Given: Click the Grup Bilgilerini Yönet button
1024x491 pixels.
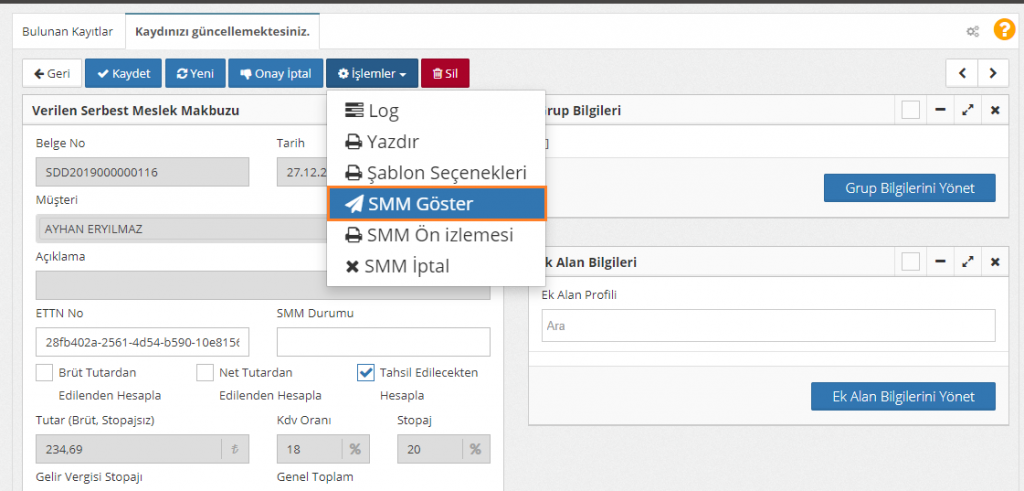Looking at the screenshot, I should pos(909,187).
